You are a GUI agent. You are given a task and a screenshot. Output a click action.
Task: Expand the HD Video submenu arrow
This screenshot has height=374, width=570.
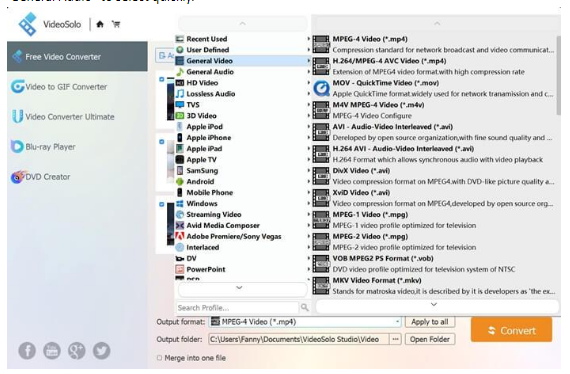tap(309, 83)
